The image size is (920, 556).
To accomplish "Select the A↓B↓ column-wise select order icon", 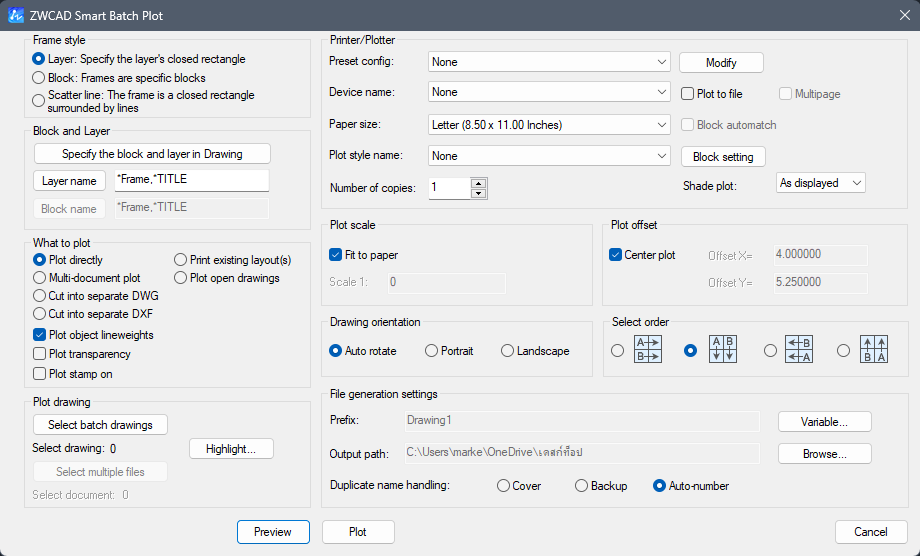I will (x=722, y=350).
